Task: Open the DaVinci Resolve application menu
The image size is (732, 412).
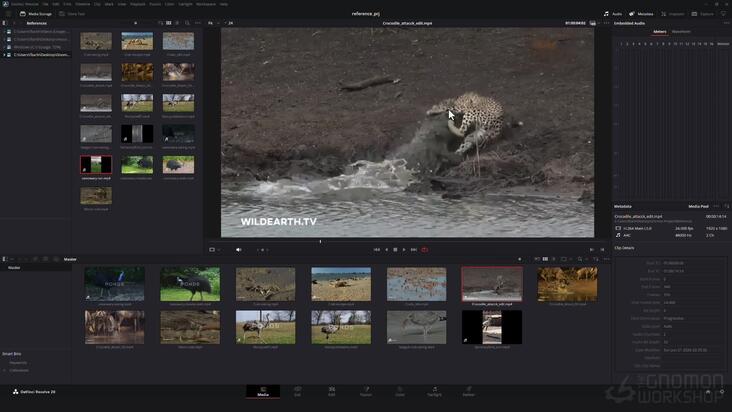Action: click(x=25, y=4)
